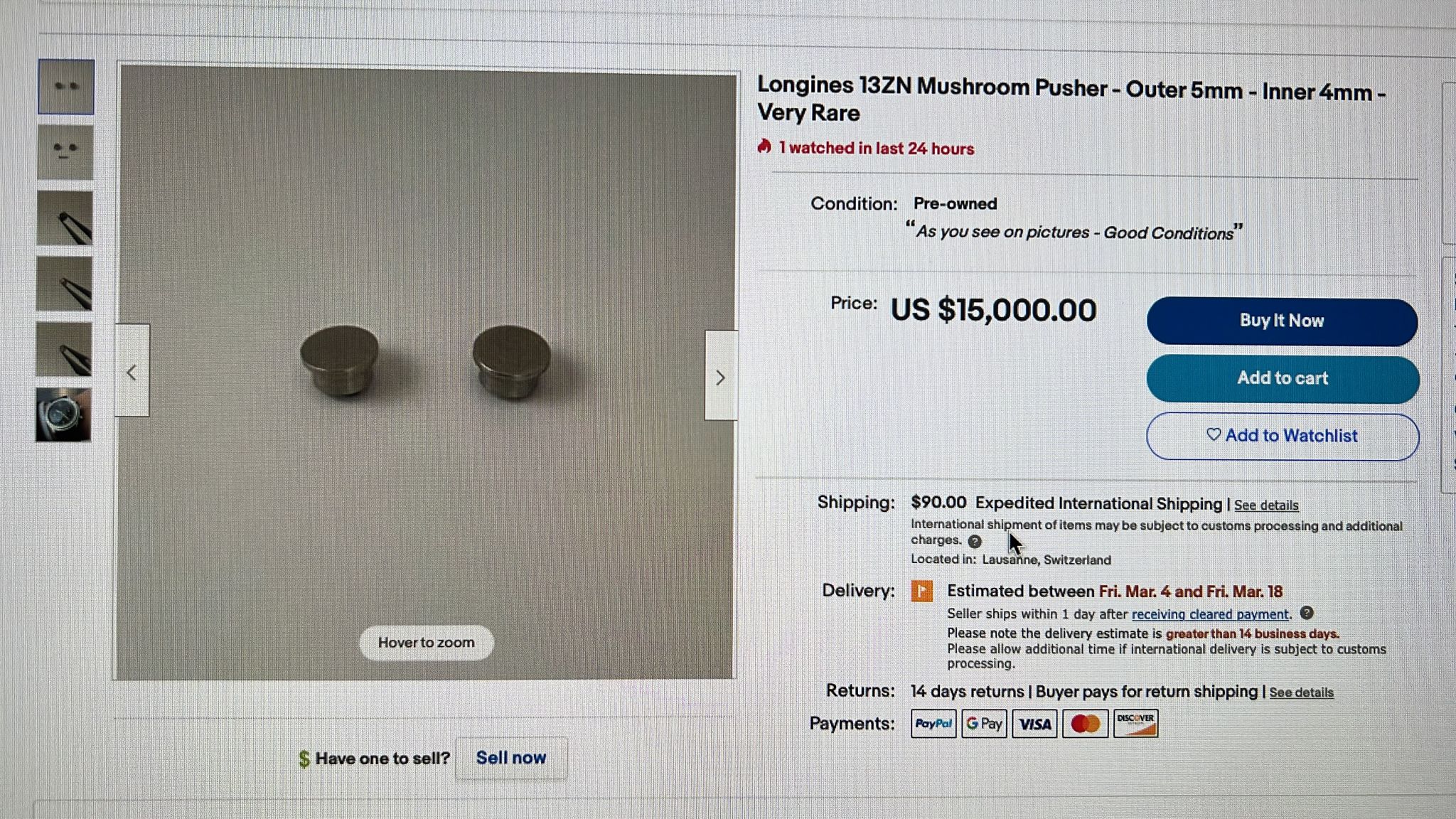
Task: Open shipping See details link
Action: tap(1266, 505)
